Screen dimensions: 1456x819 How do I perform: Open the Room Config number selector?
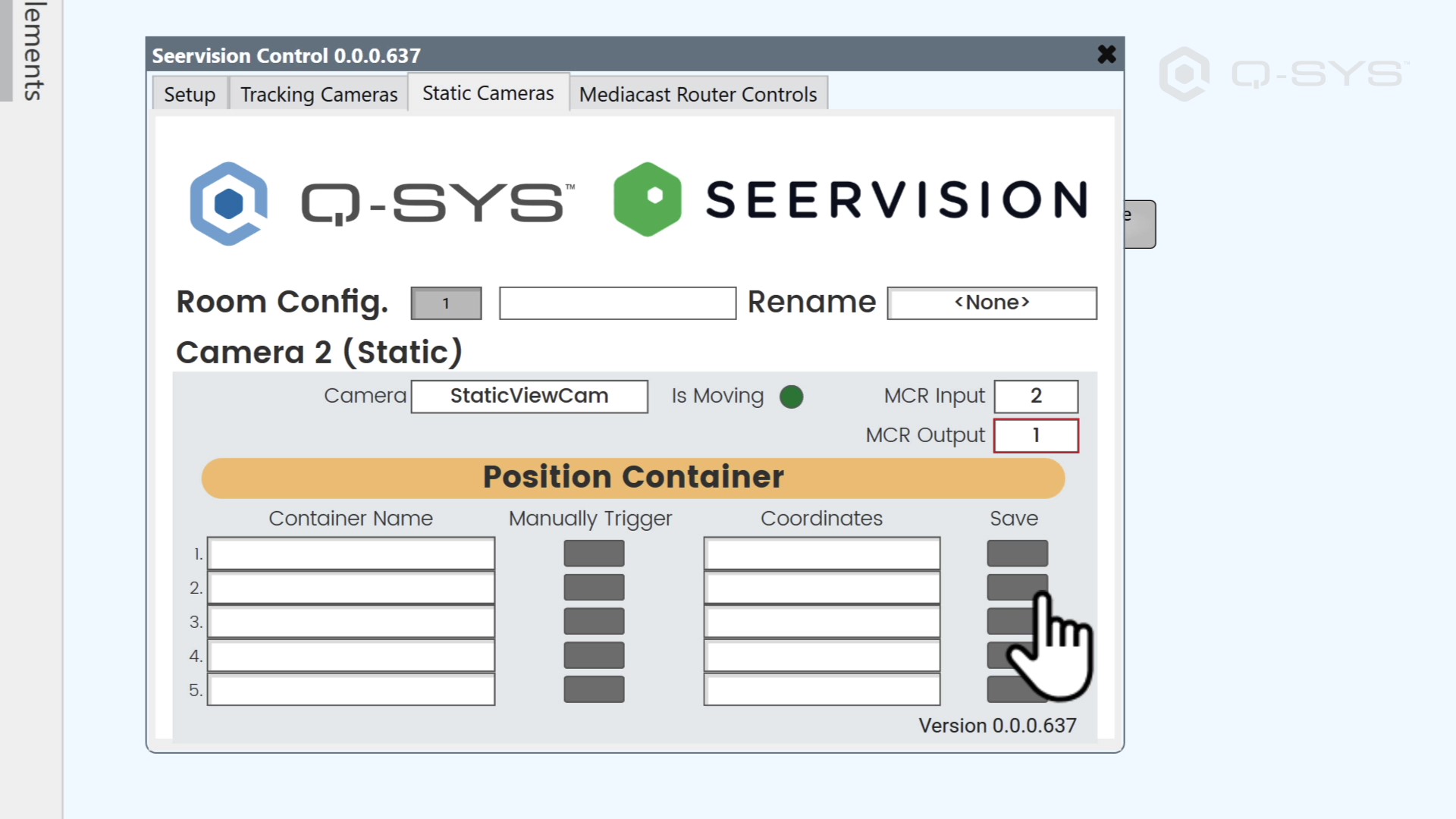[x=446, y=303]
